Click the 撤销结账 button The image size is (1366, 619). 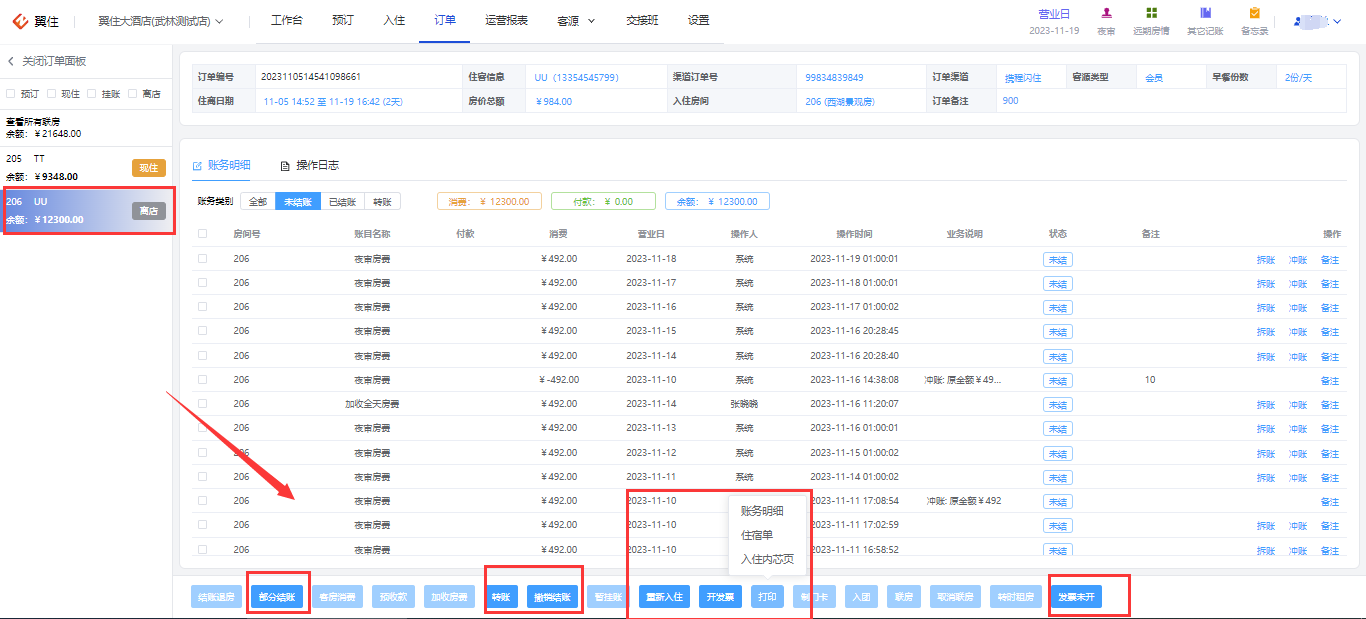[x=552, y=597]
